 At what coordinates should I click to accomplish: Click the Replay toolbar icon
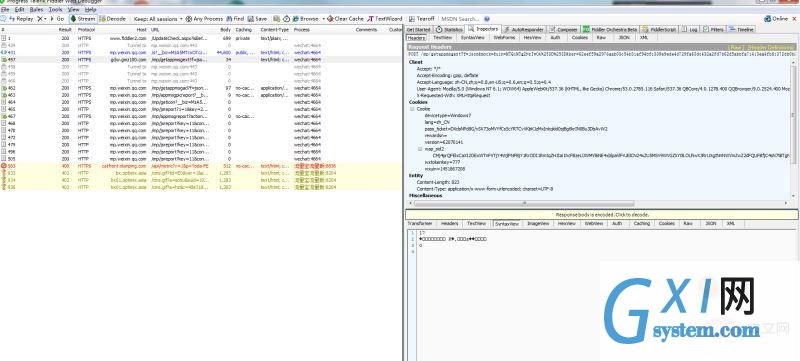tap(11, 19)
